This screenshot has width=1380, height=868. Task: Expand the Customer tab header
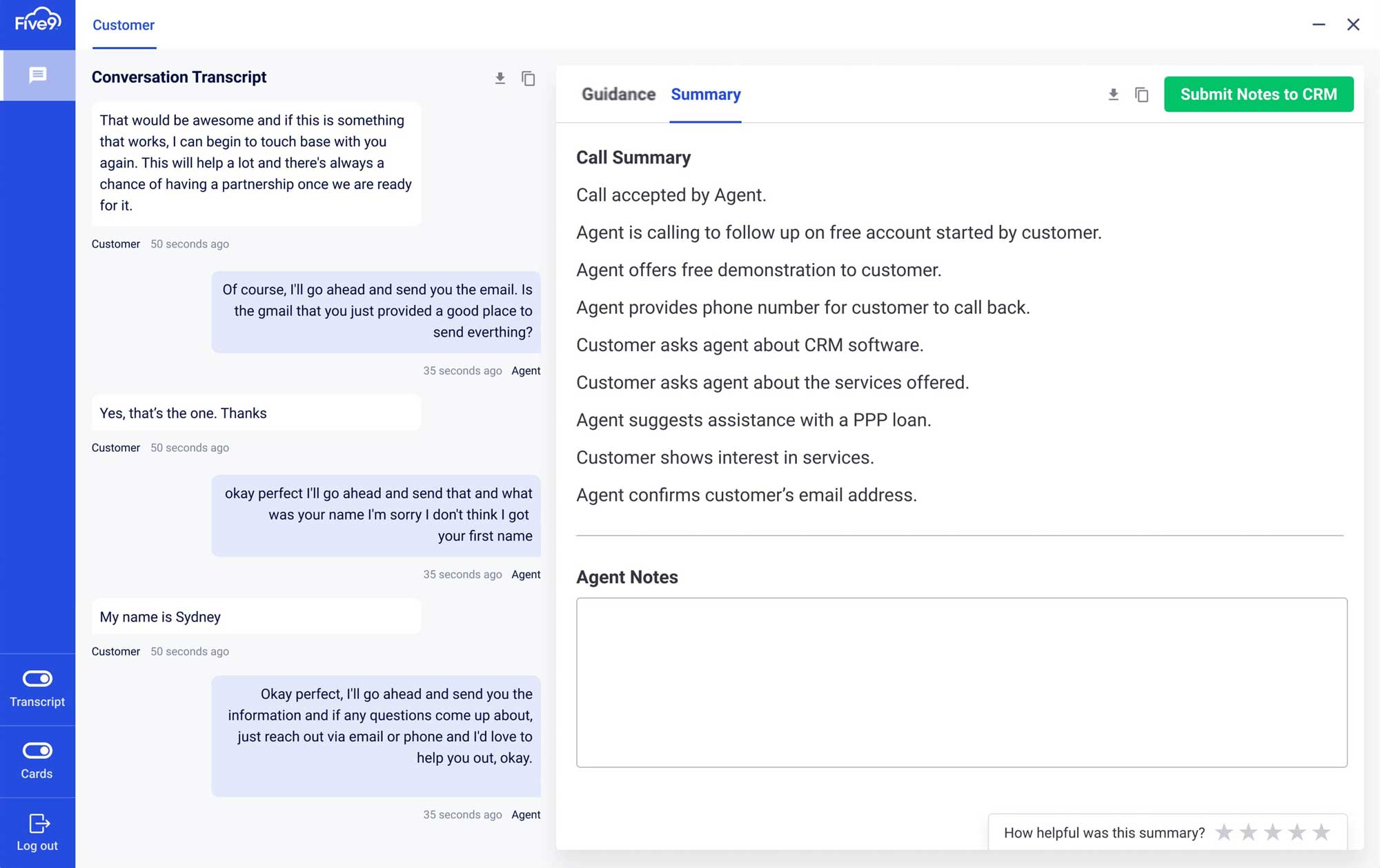[x=123, y=24]
